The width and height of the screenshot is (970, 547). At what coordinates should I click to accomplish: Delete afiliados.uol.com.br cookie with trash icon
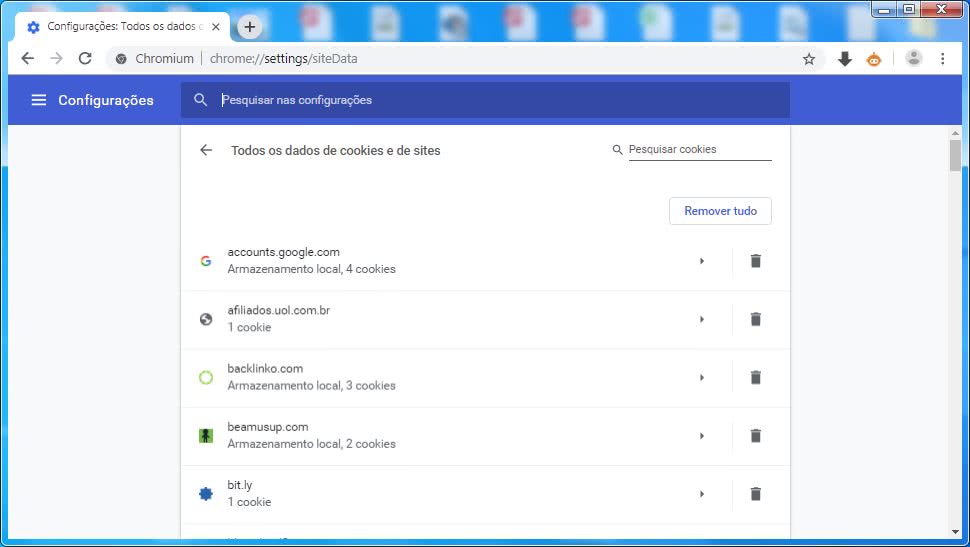point(755,319)
